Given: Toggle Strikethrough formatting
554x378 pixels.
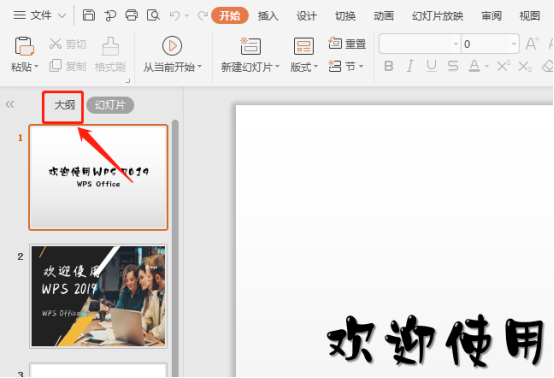Looking at the screenshot, I should 453,66.
